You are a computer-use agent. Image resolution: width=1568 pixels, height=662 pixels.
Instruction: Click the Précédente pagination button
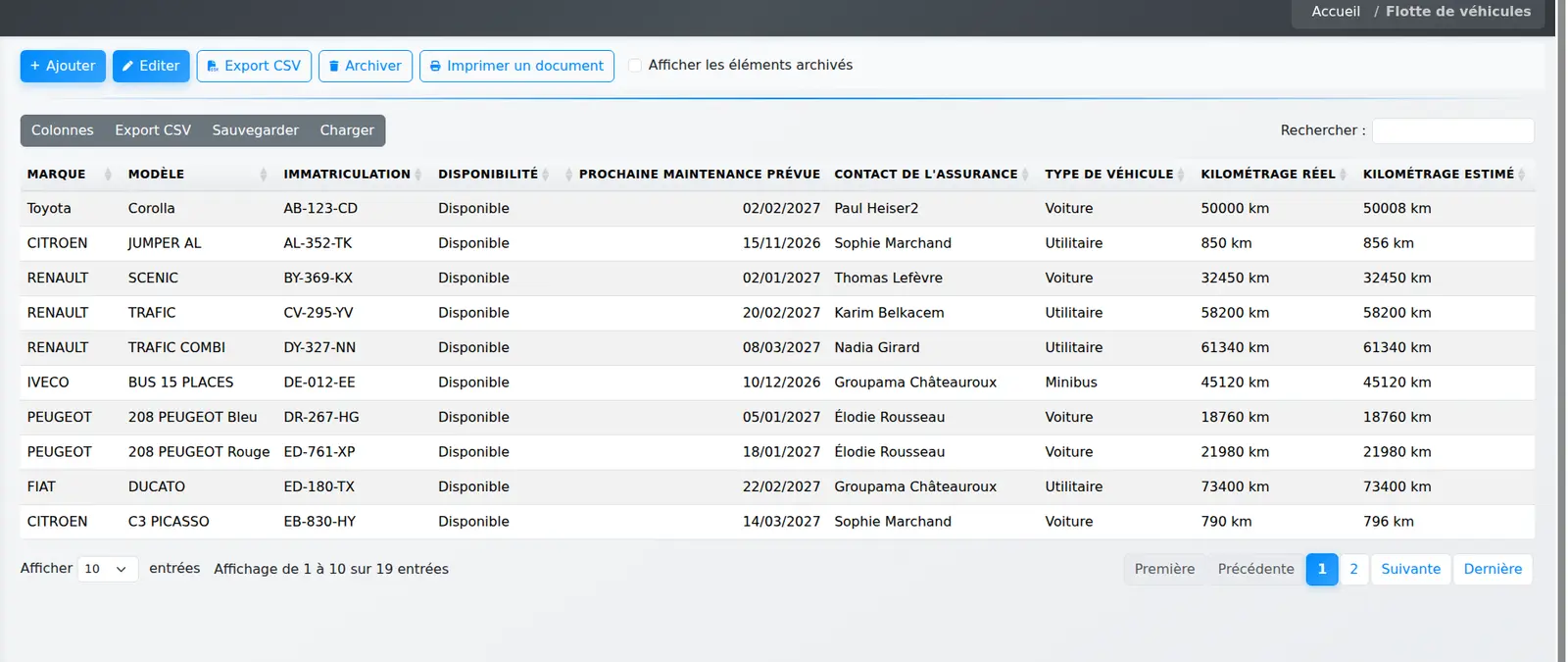(1255, 569)
